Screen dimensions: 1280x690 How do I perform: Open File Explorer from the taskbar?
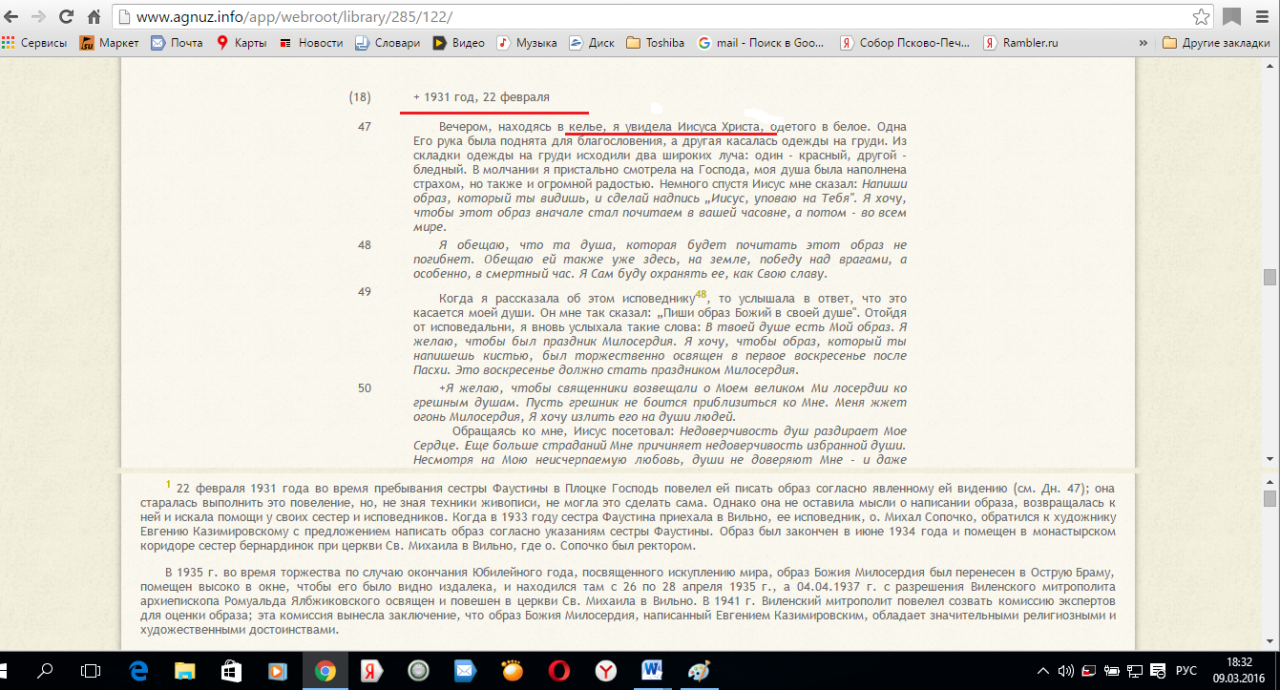pyautogui.click(x=185, y=671)
